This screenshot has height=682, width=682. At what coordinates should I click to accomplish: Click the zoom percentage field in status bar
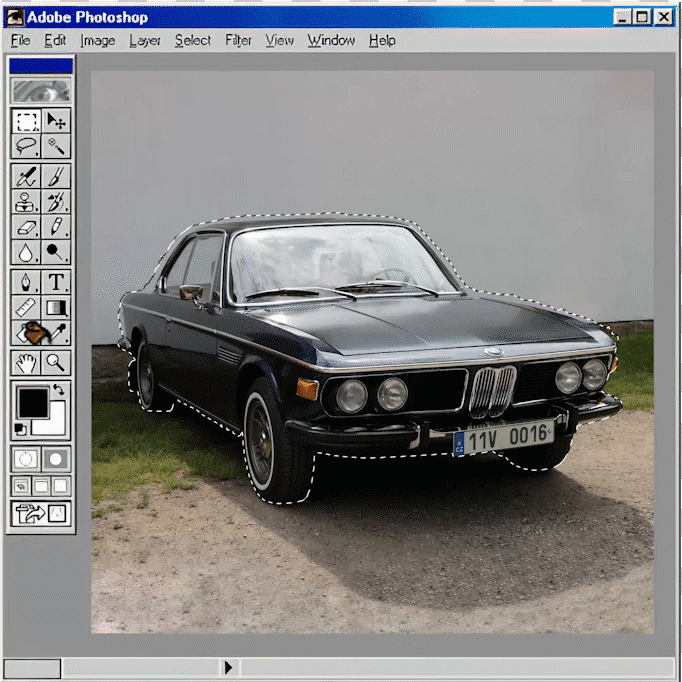32,667
